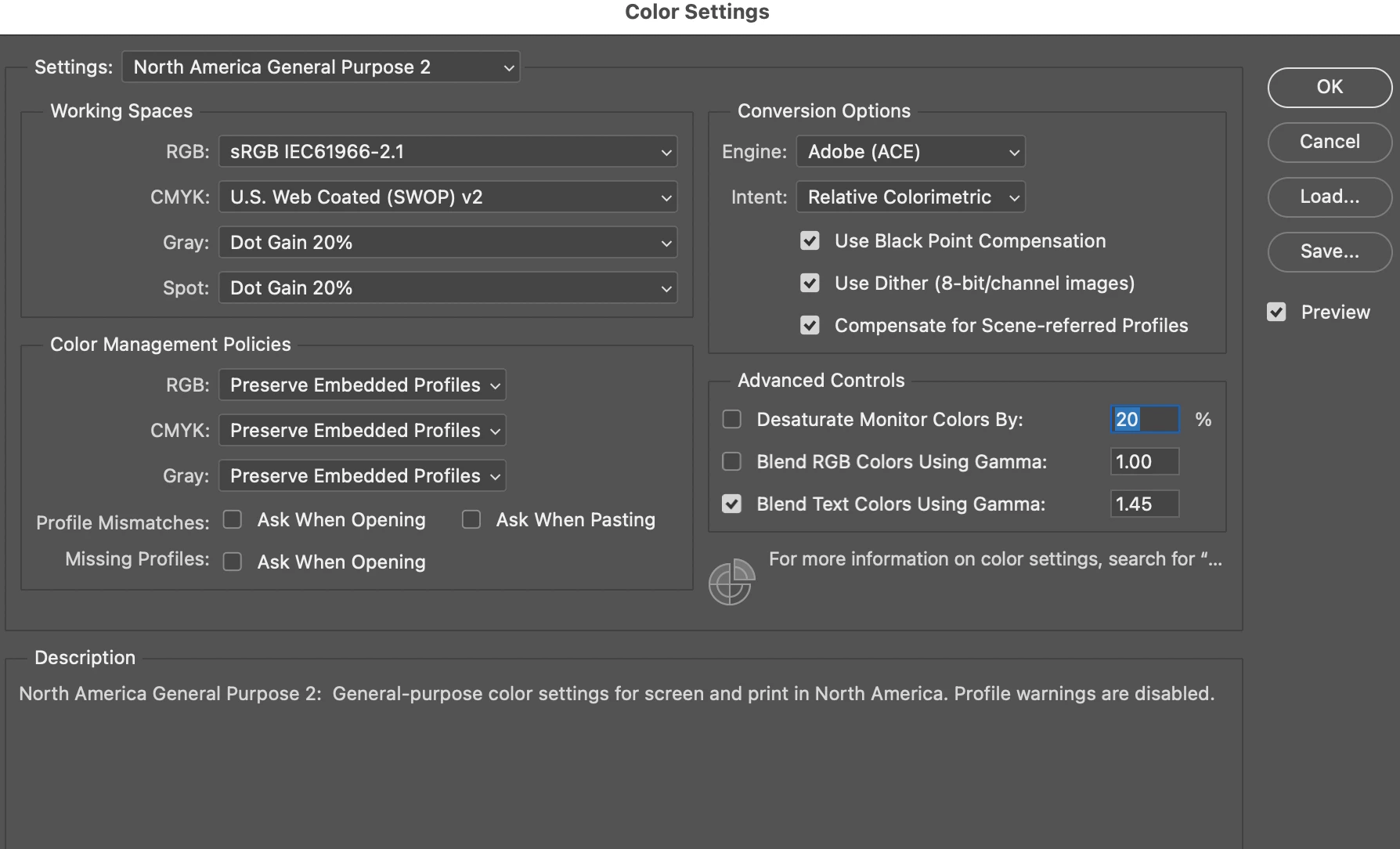Toggle the Preview checkbox
Screen dimensions: 1400x849
click(x=1276, y=313)
